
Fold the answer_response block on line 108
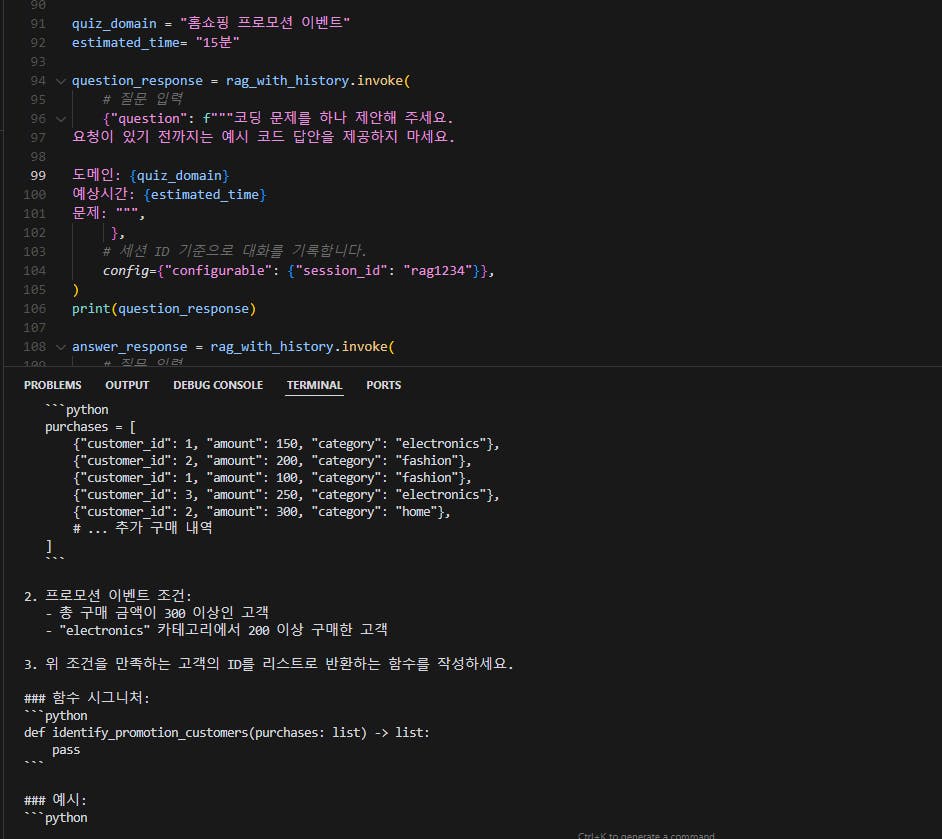coord(61,347)
